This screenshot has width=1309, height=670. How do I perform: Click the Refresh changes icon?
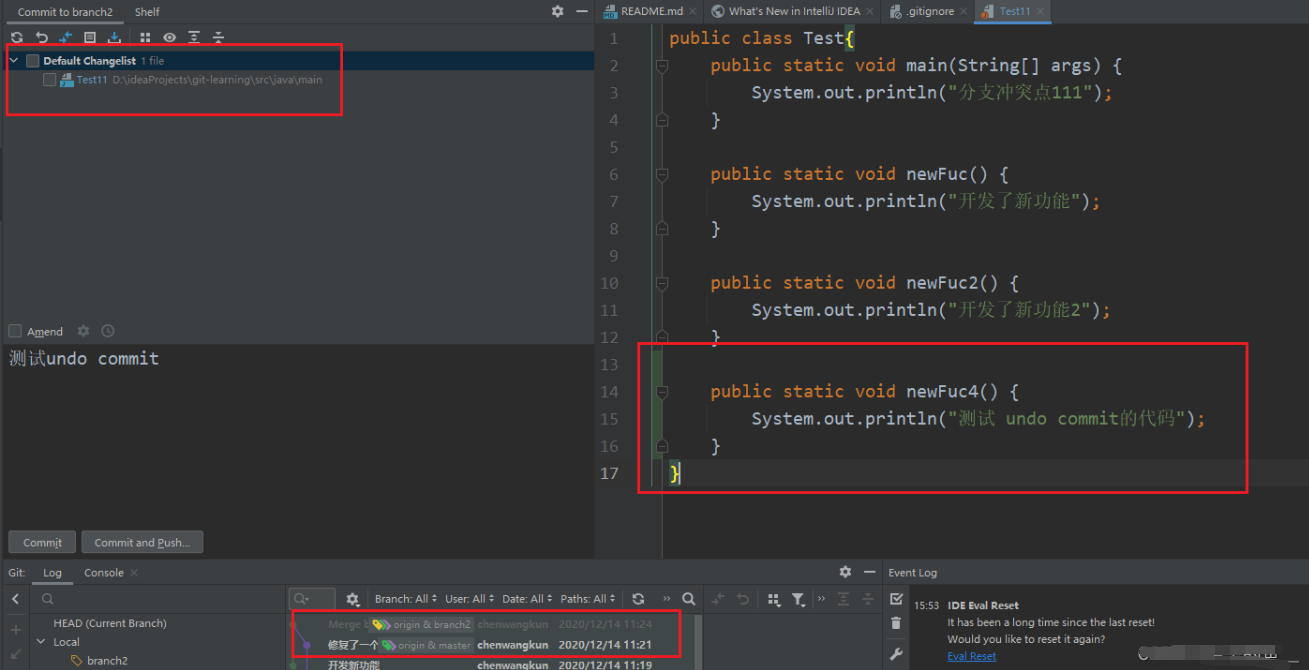(17, 38)
